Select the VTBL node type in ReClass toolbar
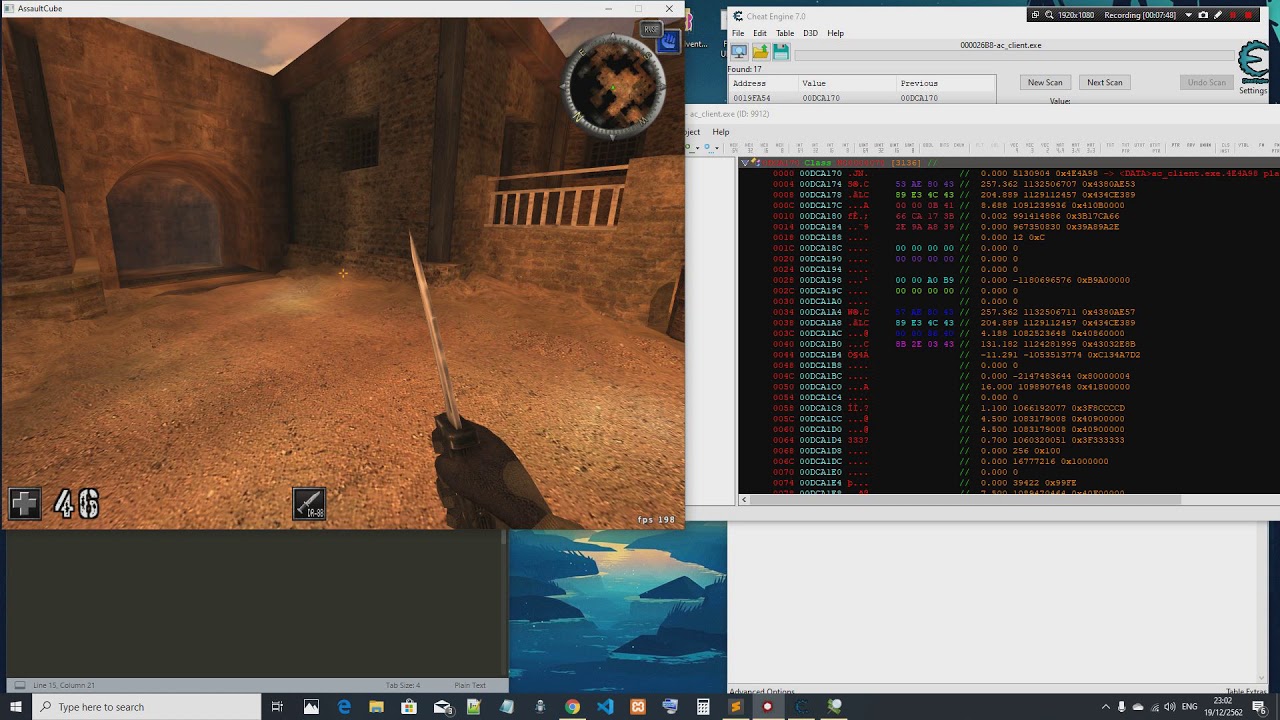This screenshot has width=1280, height=720. click(1243, 145)
